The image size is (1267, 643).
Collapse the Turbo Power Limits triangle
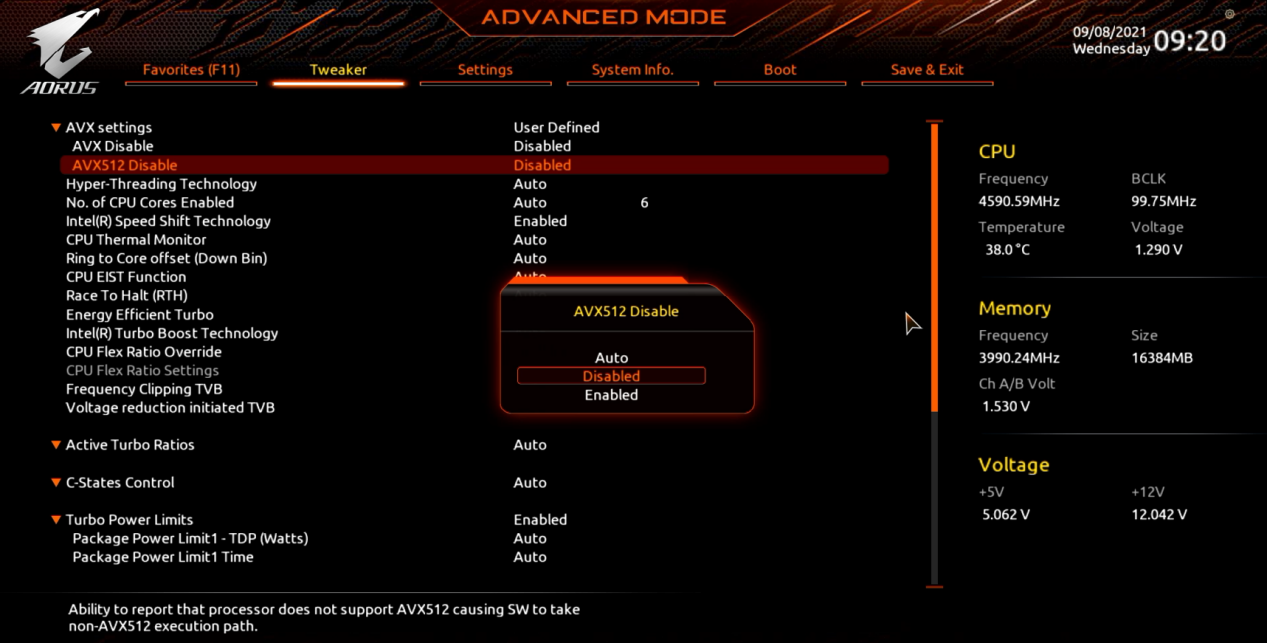(56, 520)
